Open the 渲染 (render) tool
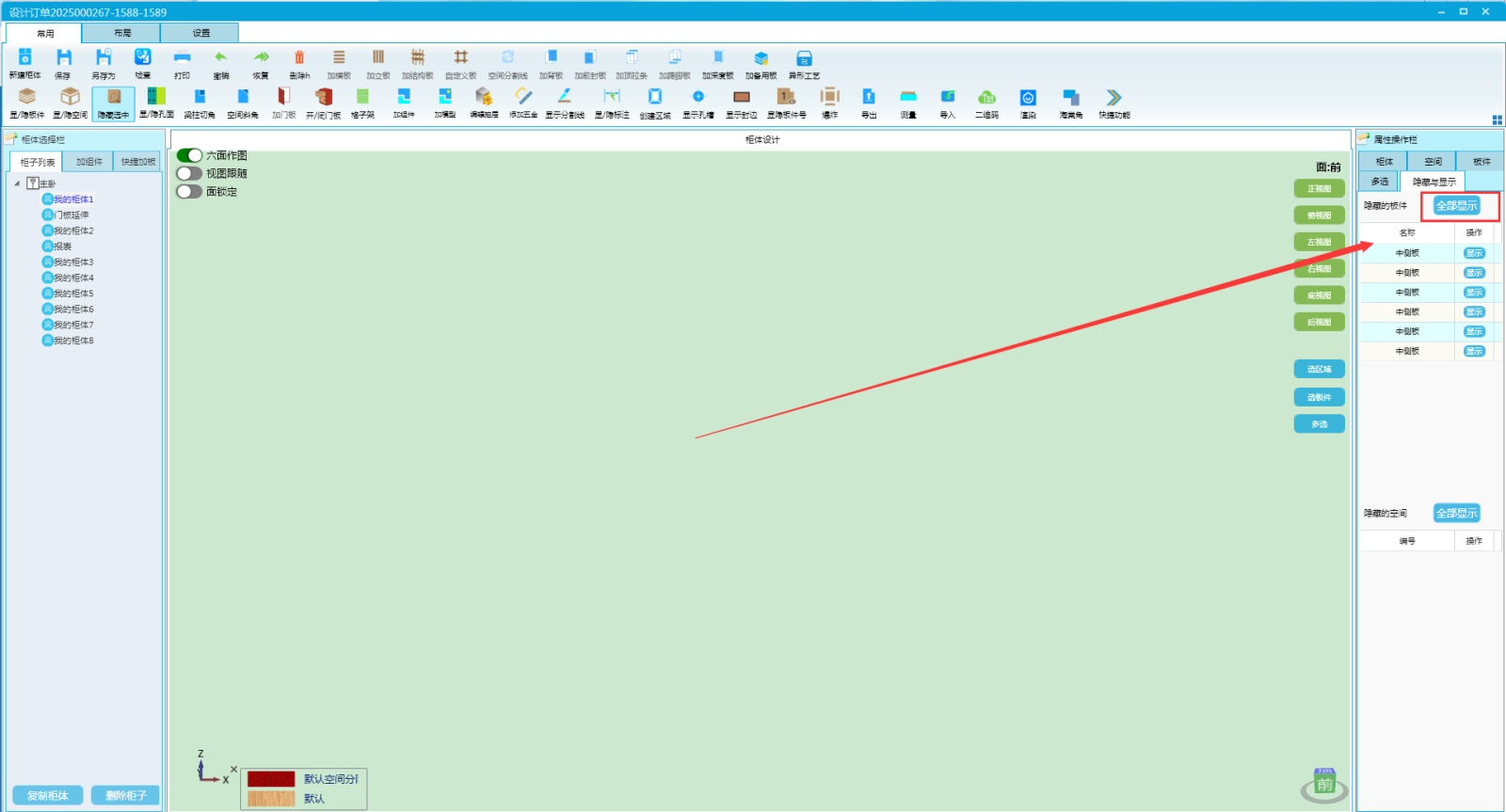1506x812 pixels. tap(1028, 98)
